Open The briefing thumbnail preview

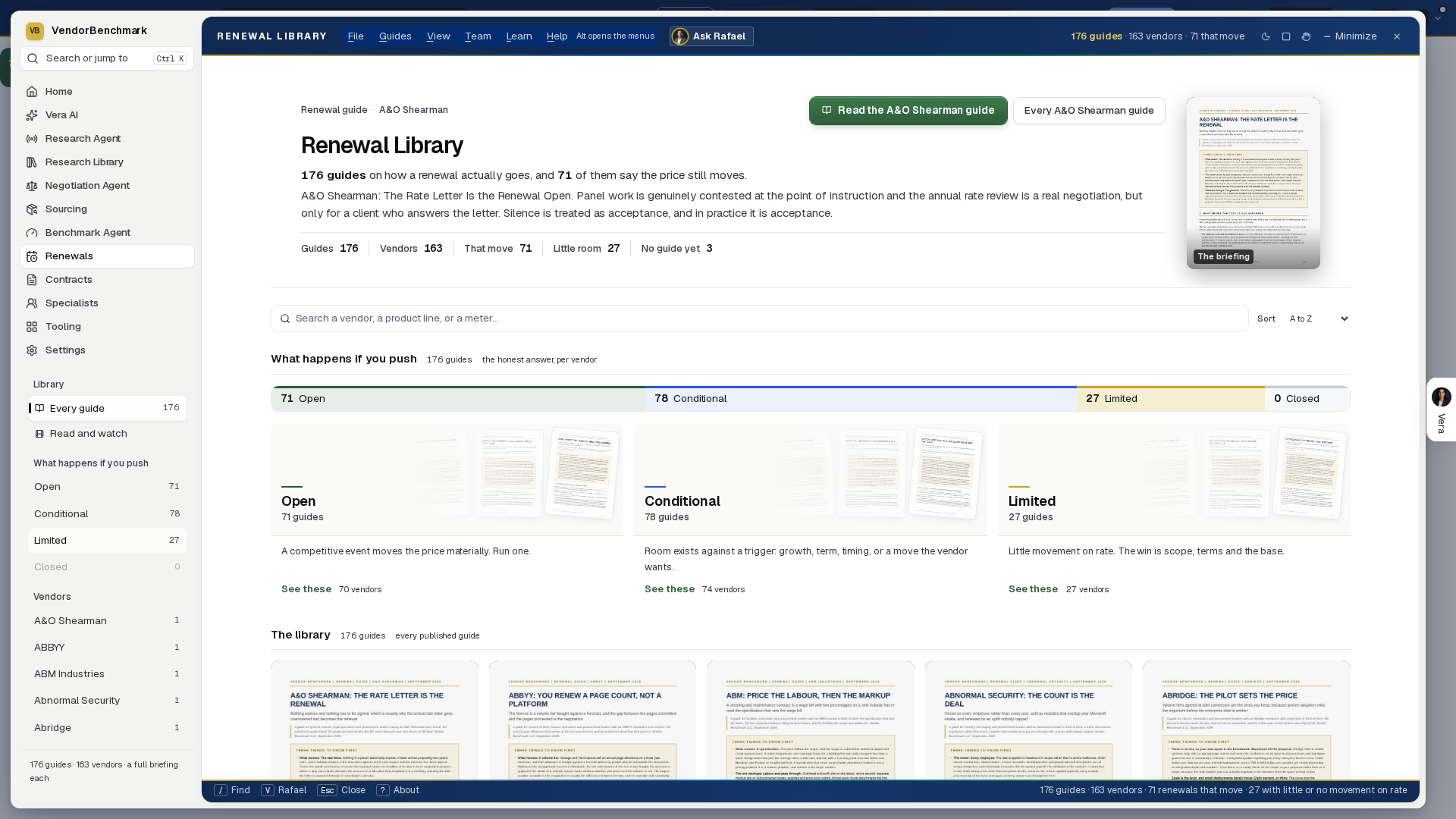click(1253, 183)
